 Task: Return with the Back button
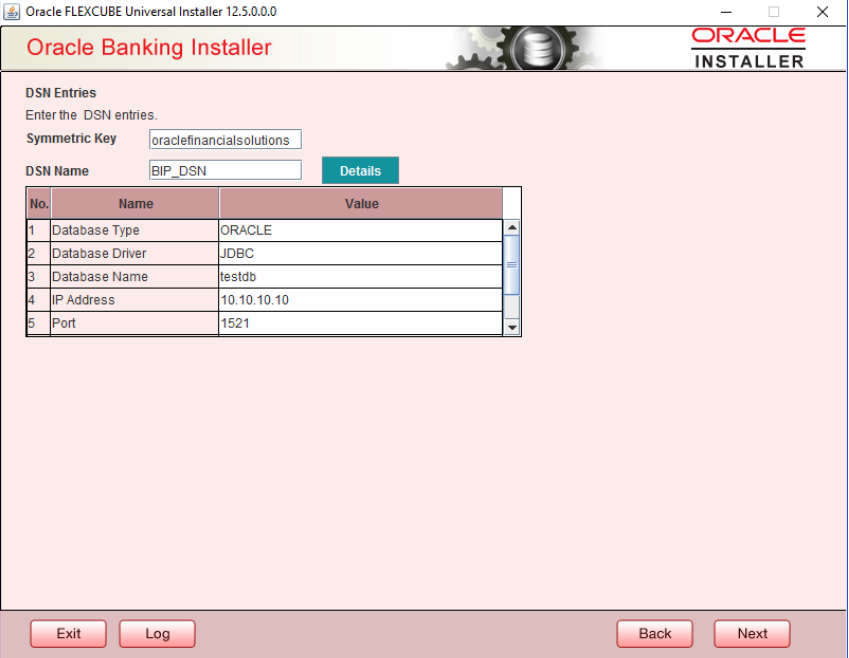click(x=654, y=634)
